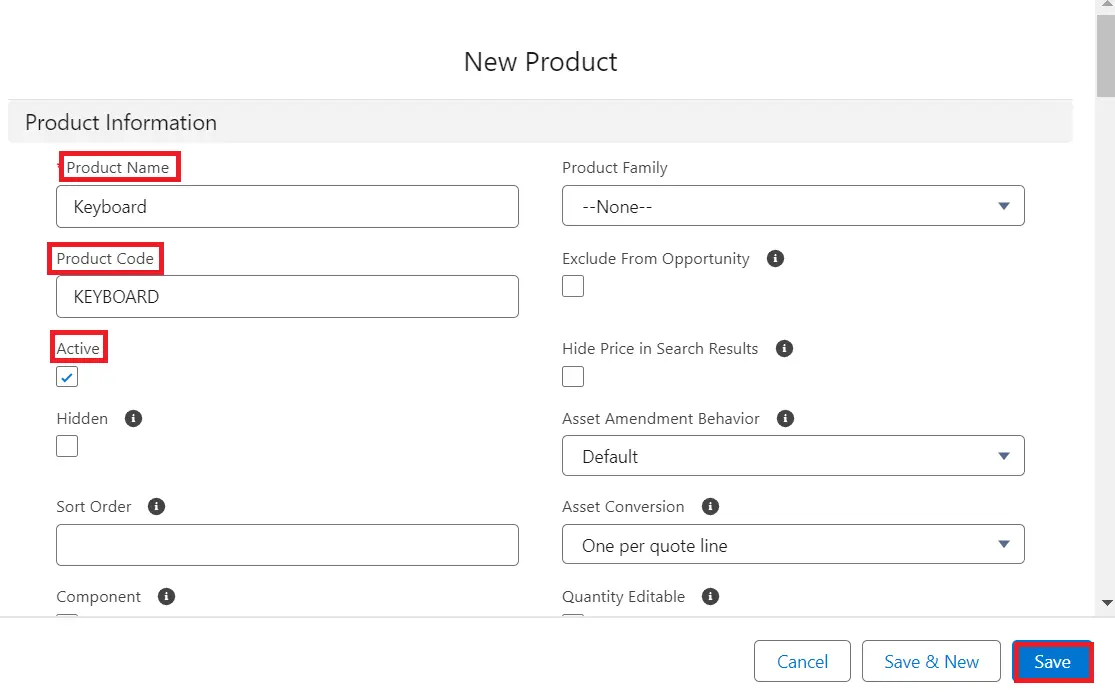The height and width of the screenshot is (698, 1115).
Task: Click info icon next to Exclude From Opportunity
Action: click(x=775, y=258)
